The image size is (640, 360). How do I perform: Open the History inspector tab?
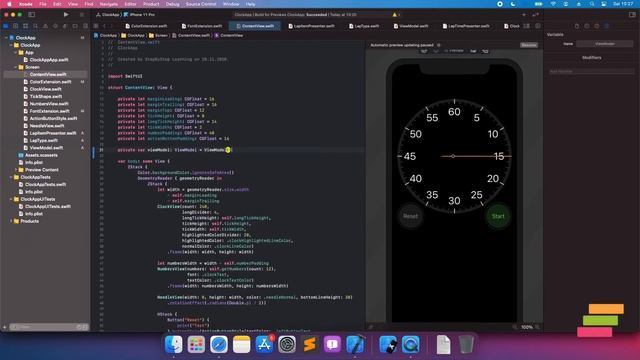587,26
